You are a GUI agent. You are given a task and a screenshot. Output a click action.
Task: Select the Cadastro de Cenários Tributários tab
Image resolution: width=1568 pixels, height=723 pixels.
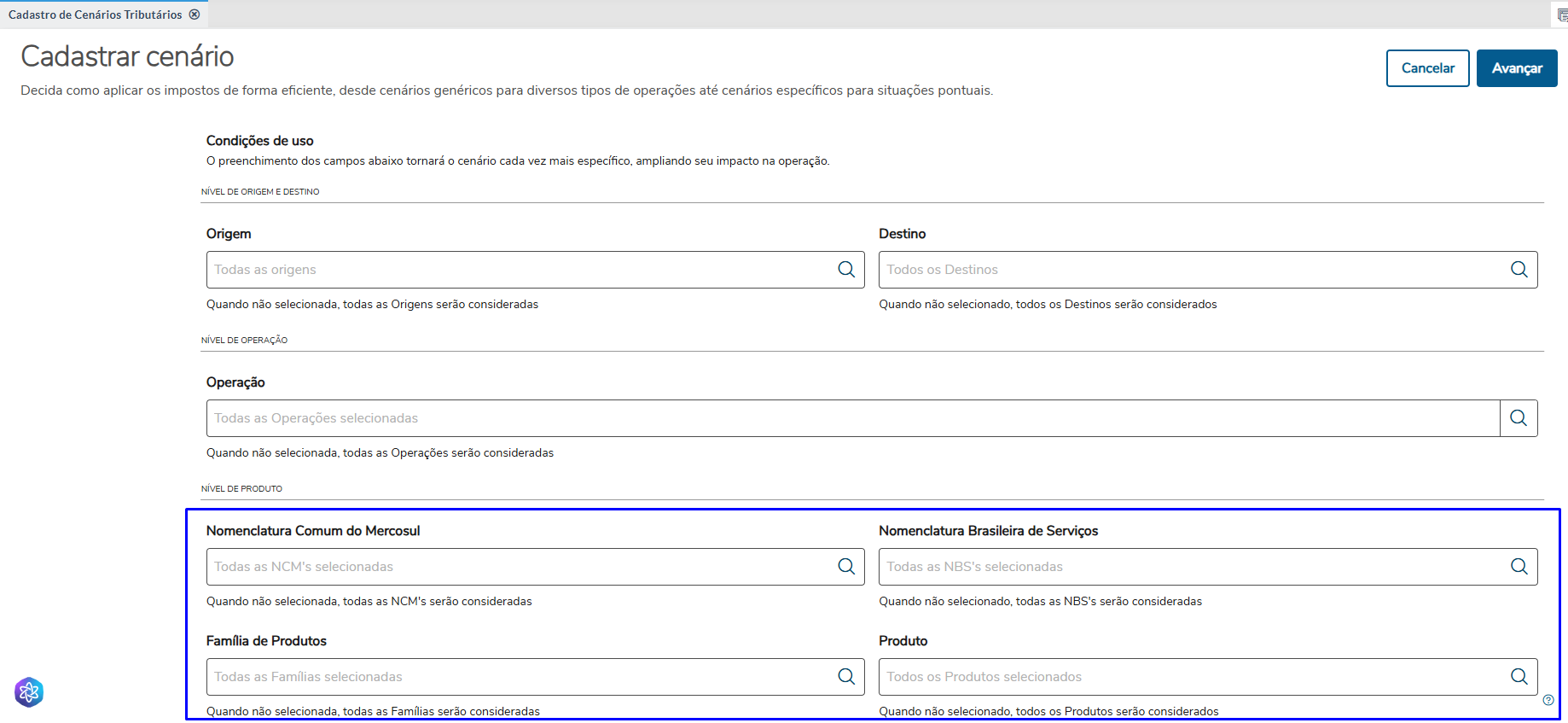click(x=95, y=15)
